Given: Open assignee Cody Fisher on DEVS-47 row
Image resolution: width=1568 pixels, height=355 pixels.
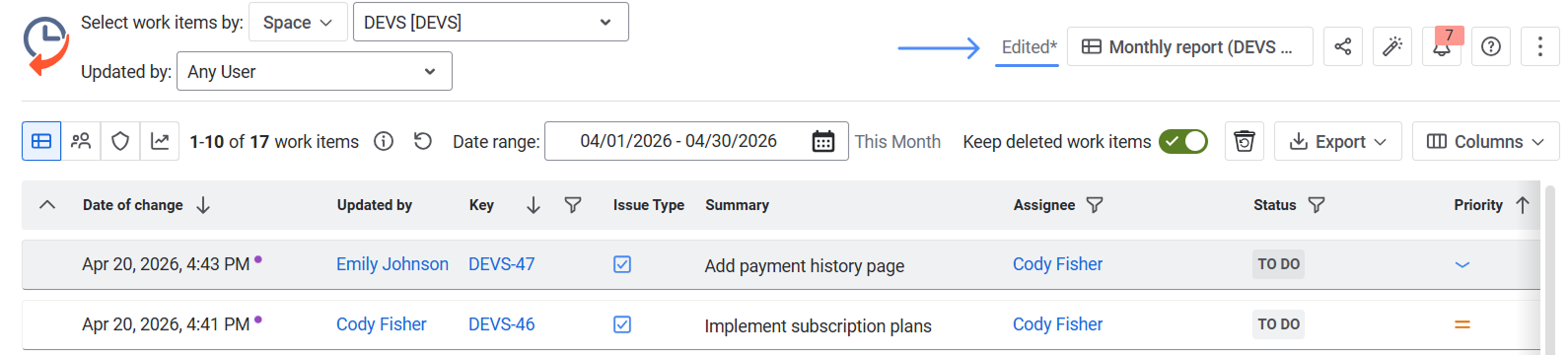Looking at the screenshot, I should click(1058, 264).
